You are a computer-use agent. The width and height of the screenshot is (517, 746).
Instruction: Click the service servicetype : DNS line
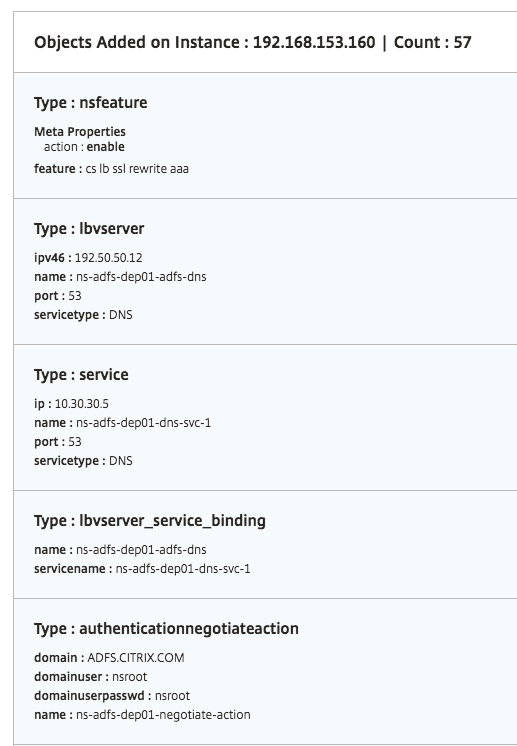coord(83,461)
